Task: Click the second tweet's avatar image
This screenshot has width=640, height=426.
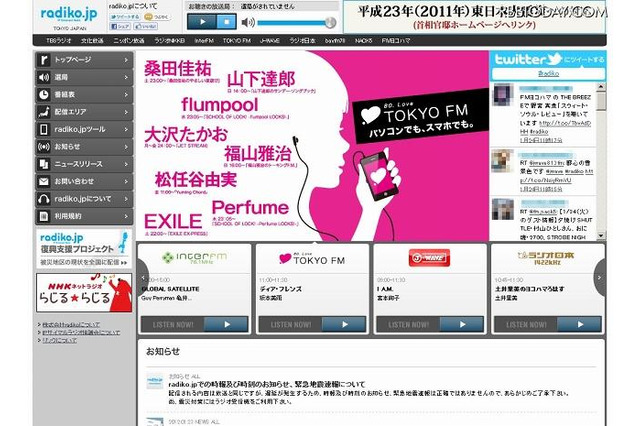Action: tap(502, 160)
